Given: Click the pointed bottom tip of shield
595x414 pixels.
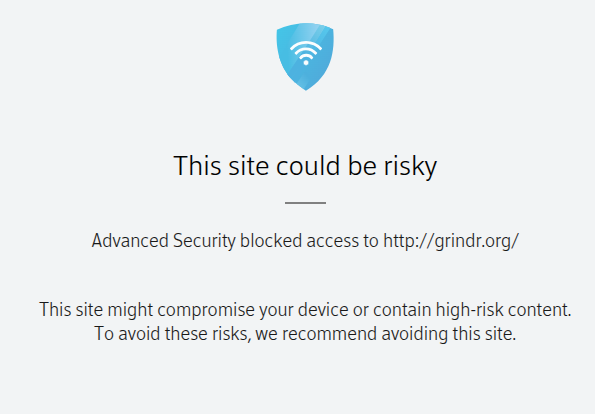Looking at the screenshot, I should [x=305, y=88].
